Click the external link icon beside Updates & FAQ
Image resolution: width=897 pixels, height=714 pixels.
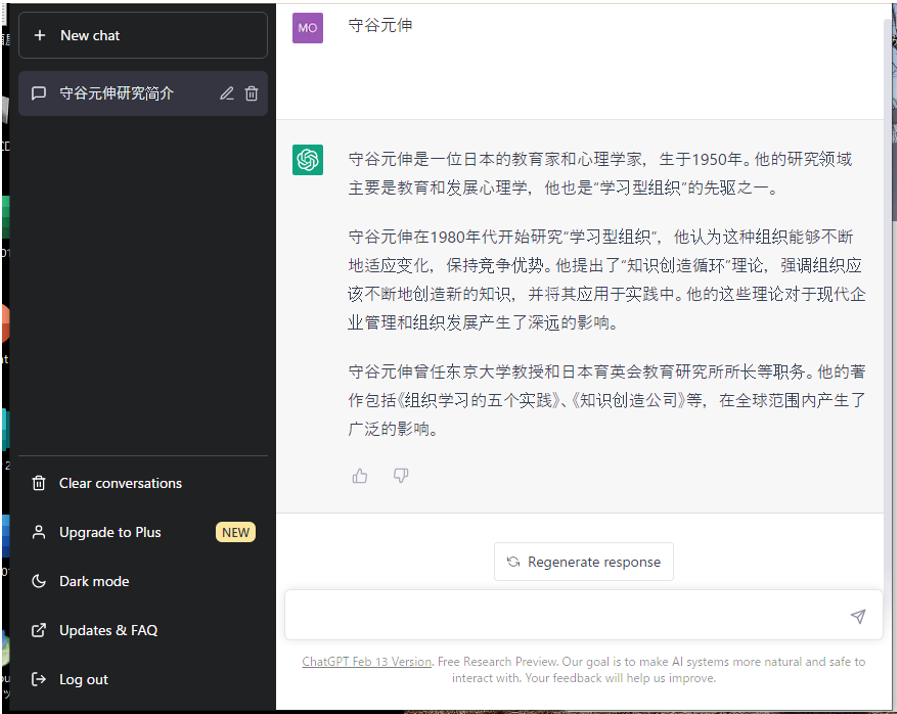38,630
